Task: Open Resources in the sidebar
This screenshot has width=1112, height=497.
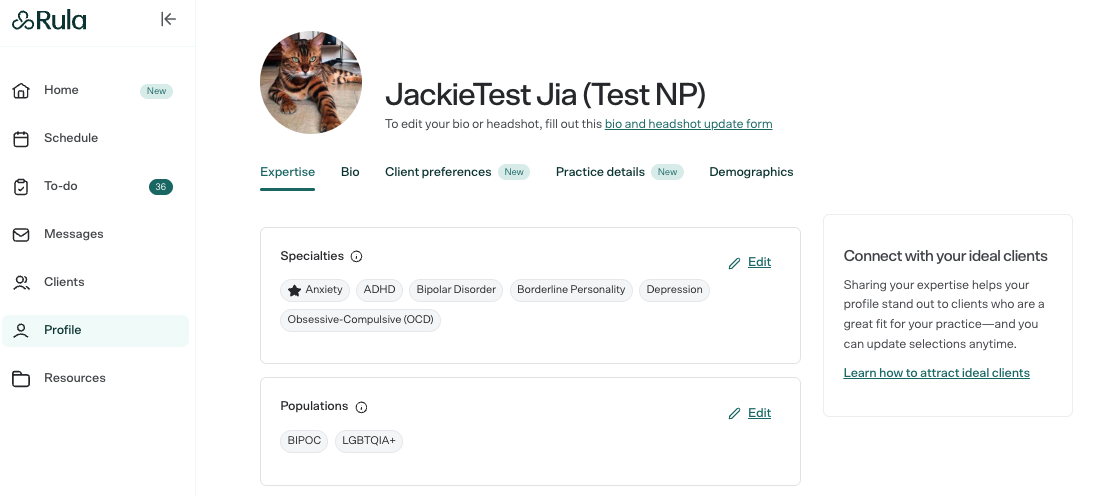Action: (x=96, y=378)
